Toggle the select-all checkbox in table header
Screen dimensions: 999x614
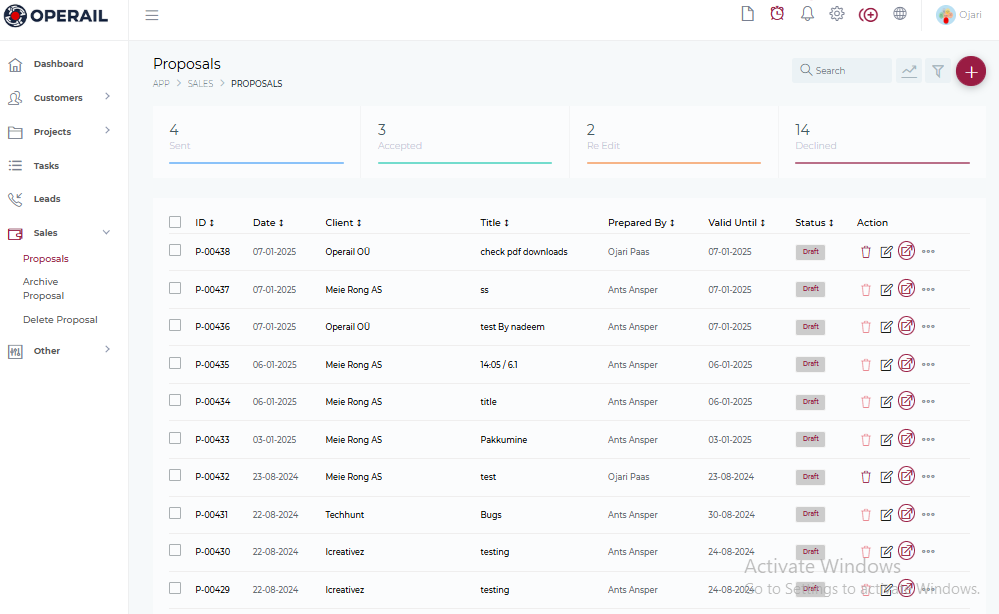[175, 222]
